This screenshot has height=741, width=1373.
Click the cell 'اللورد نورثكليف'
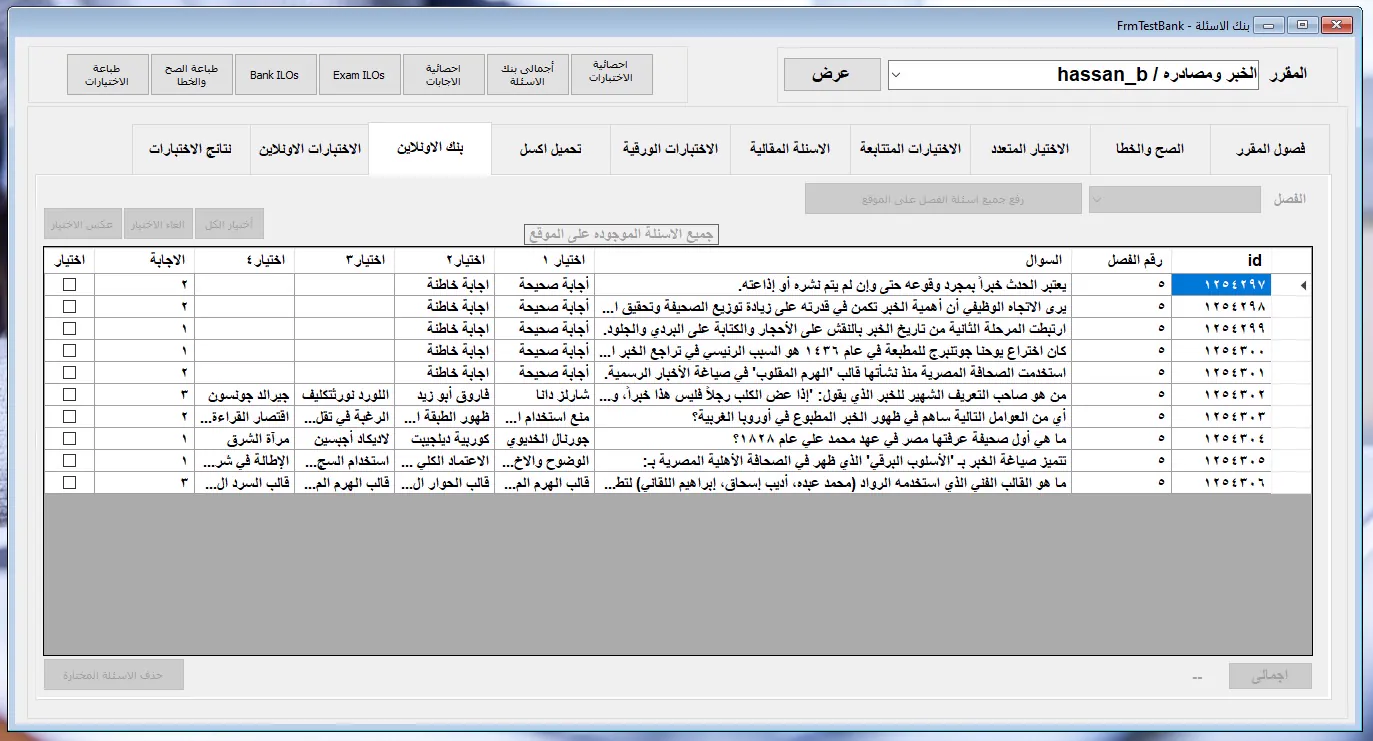344,394
